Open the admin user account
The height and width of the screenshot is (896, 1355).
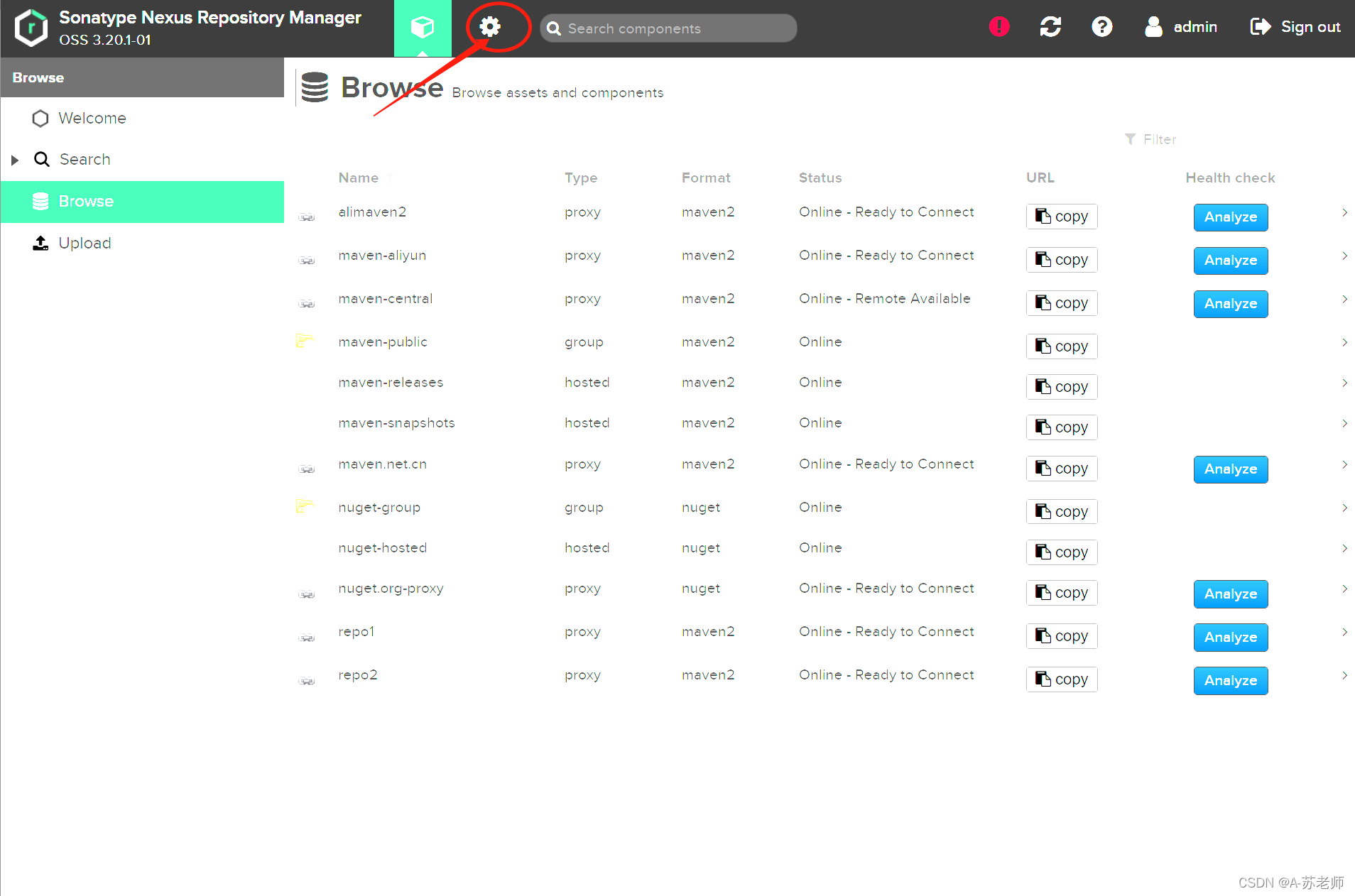tap(1181, 27)
